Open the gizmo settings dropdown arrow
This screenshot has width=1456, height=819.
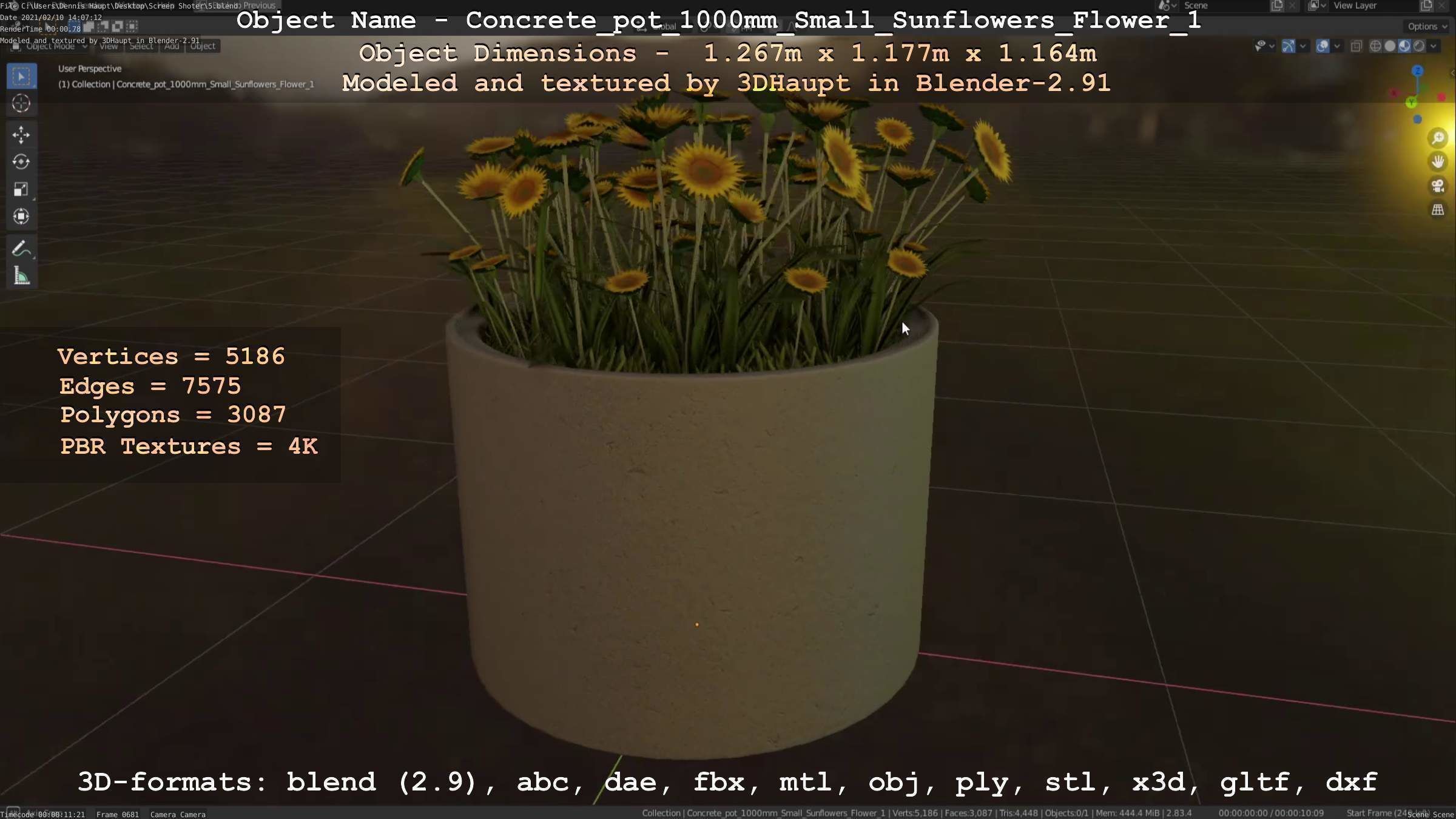pyautogui.click(x=1303, y=46)
